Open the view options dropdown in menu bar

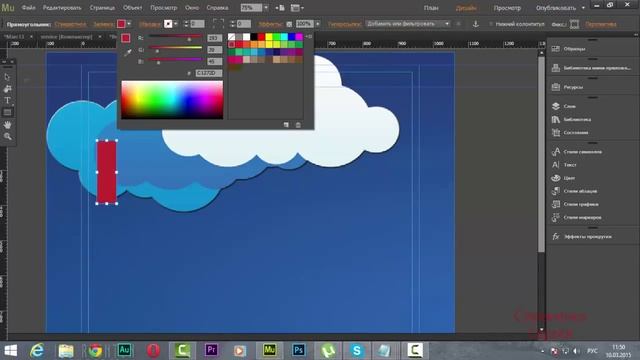click(x=297, y=8)
